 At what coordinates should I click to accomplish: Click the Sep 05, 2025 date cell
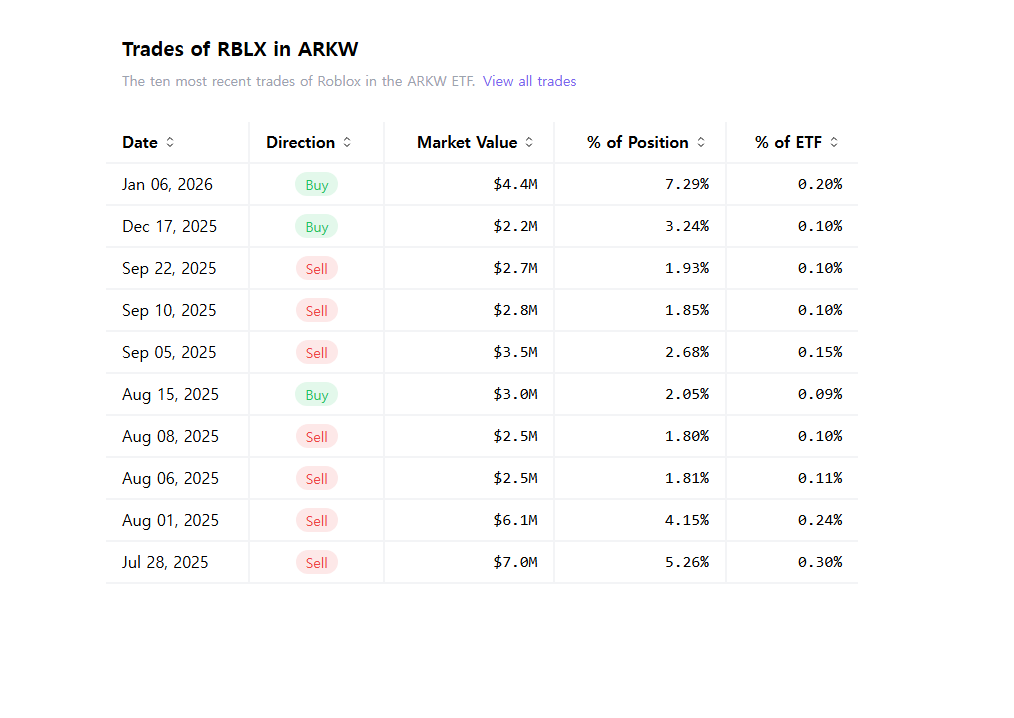coord(169,352)
